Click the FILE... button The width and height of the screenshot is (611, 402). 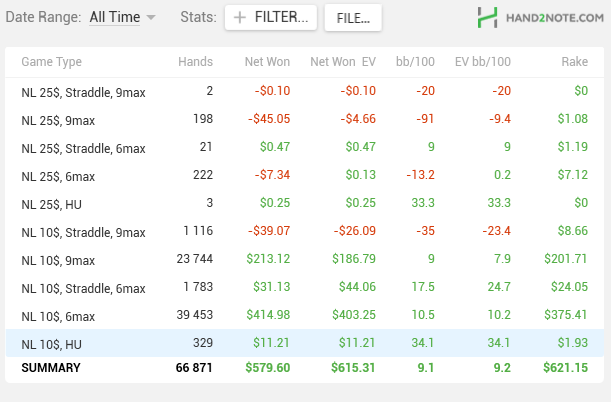point(354,17)
